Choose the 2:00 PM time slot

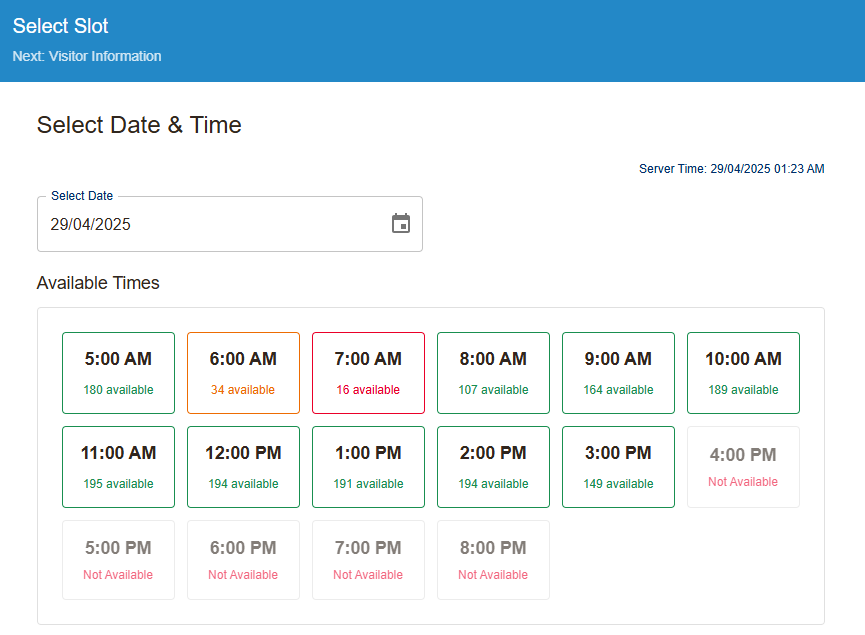click(493, 466)
